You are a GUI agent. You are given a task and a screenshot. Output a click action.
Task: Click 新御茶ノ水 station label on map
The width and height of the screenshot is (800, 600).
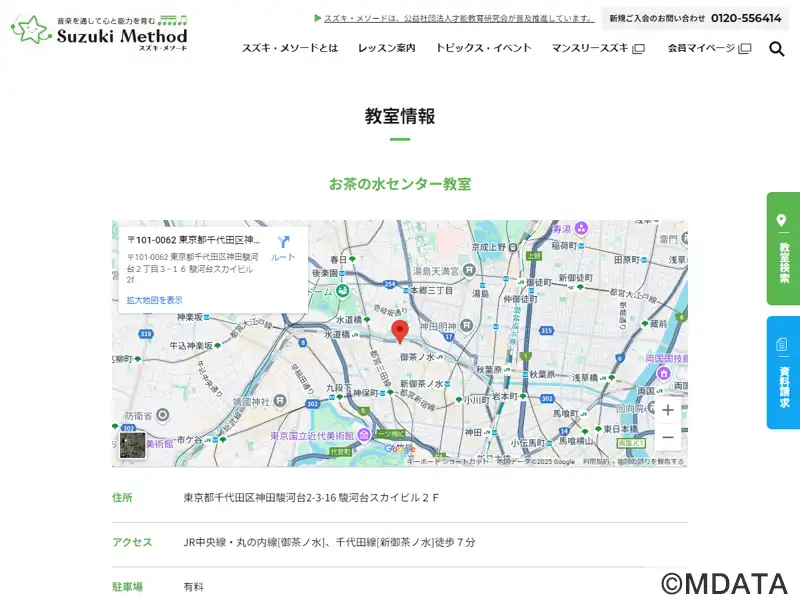click(x=421, y=384)
